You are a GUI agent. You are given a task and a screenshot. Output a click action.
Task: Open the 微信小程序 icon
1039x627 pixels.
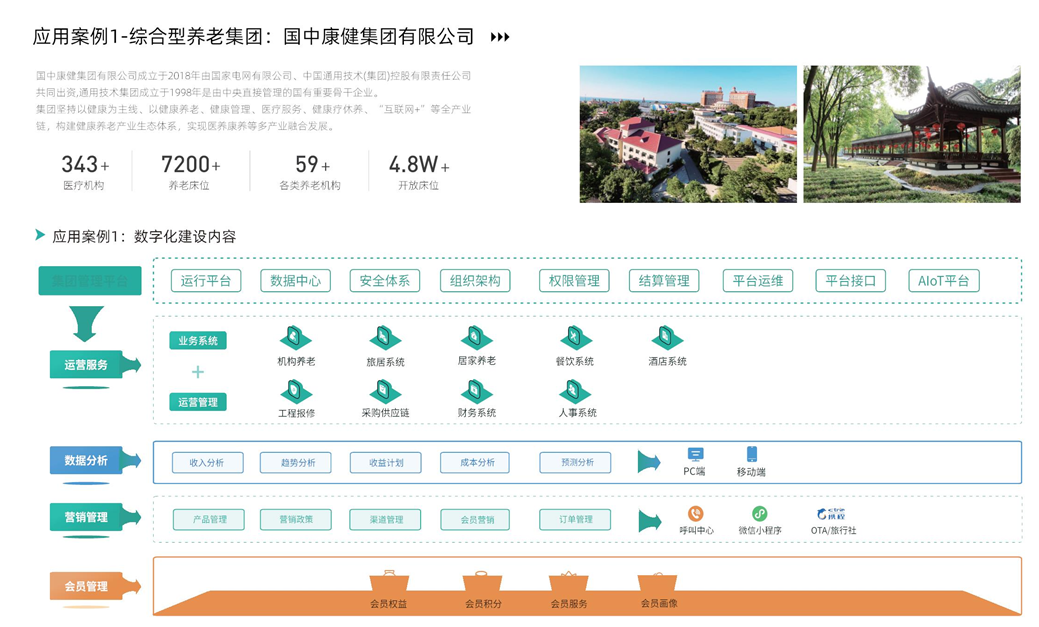760,514
